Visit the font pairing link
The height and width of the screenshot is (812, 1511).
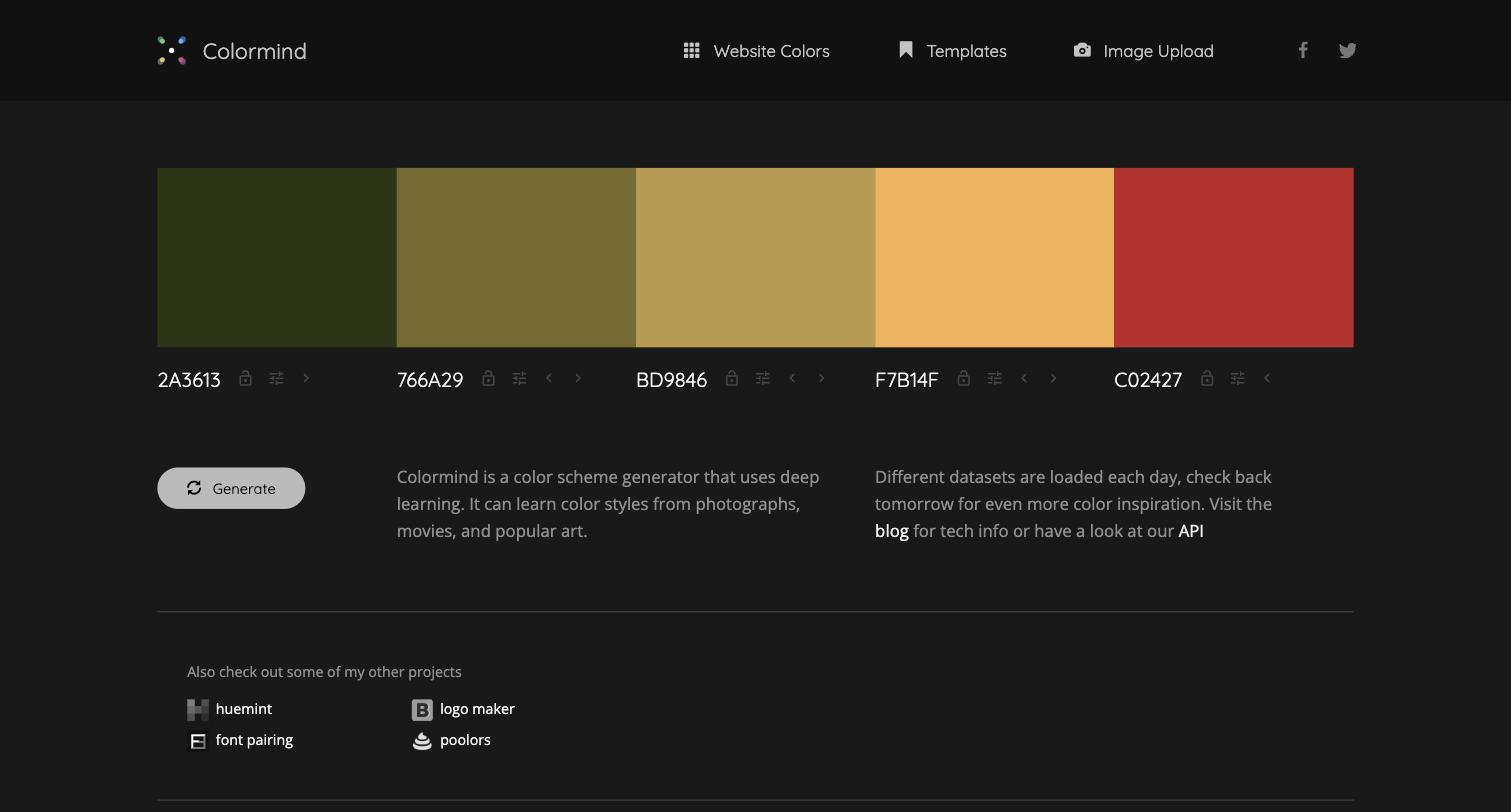click(254, 740)
